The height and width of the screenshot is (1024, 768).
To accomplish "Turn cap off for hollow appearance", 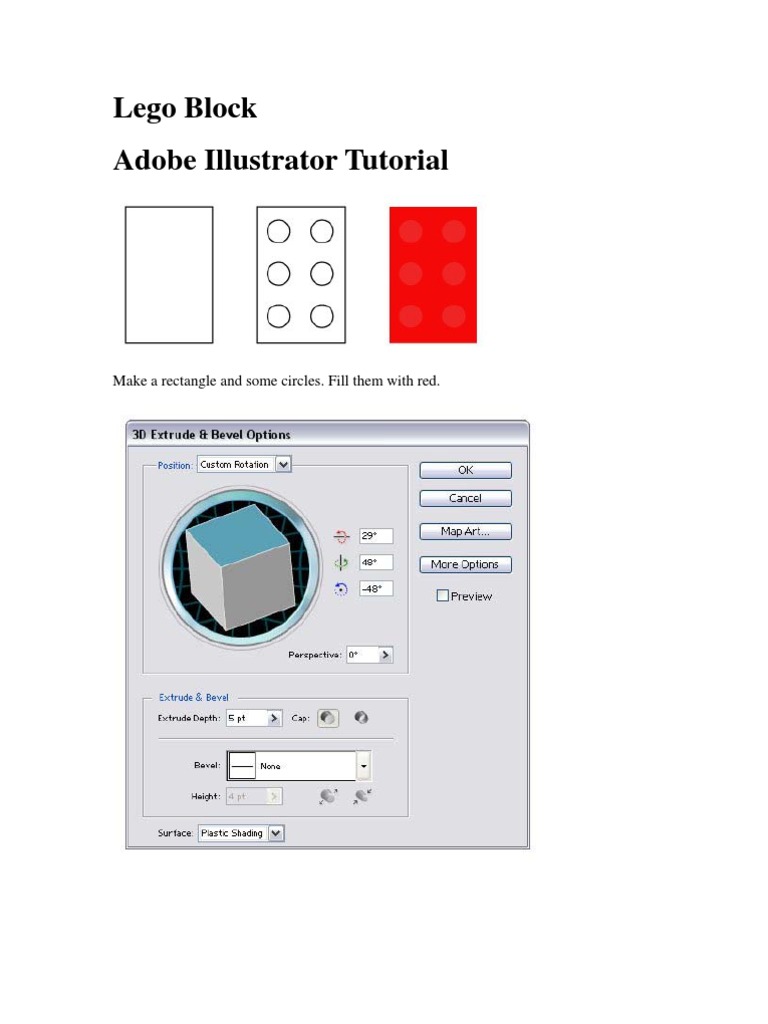I will point(361,718).
